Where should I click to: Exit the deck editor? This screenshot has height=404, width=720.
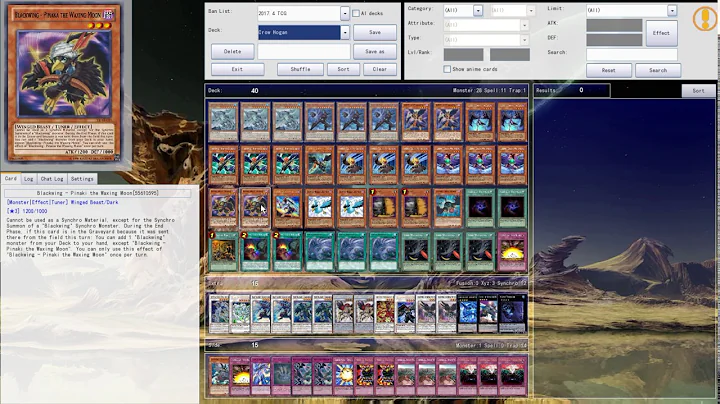237,69
